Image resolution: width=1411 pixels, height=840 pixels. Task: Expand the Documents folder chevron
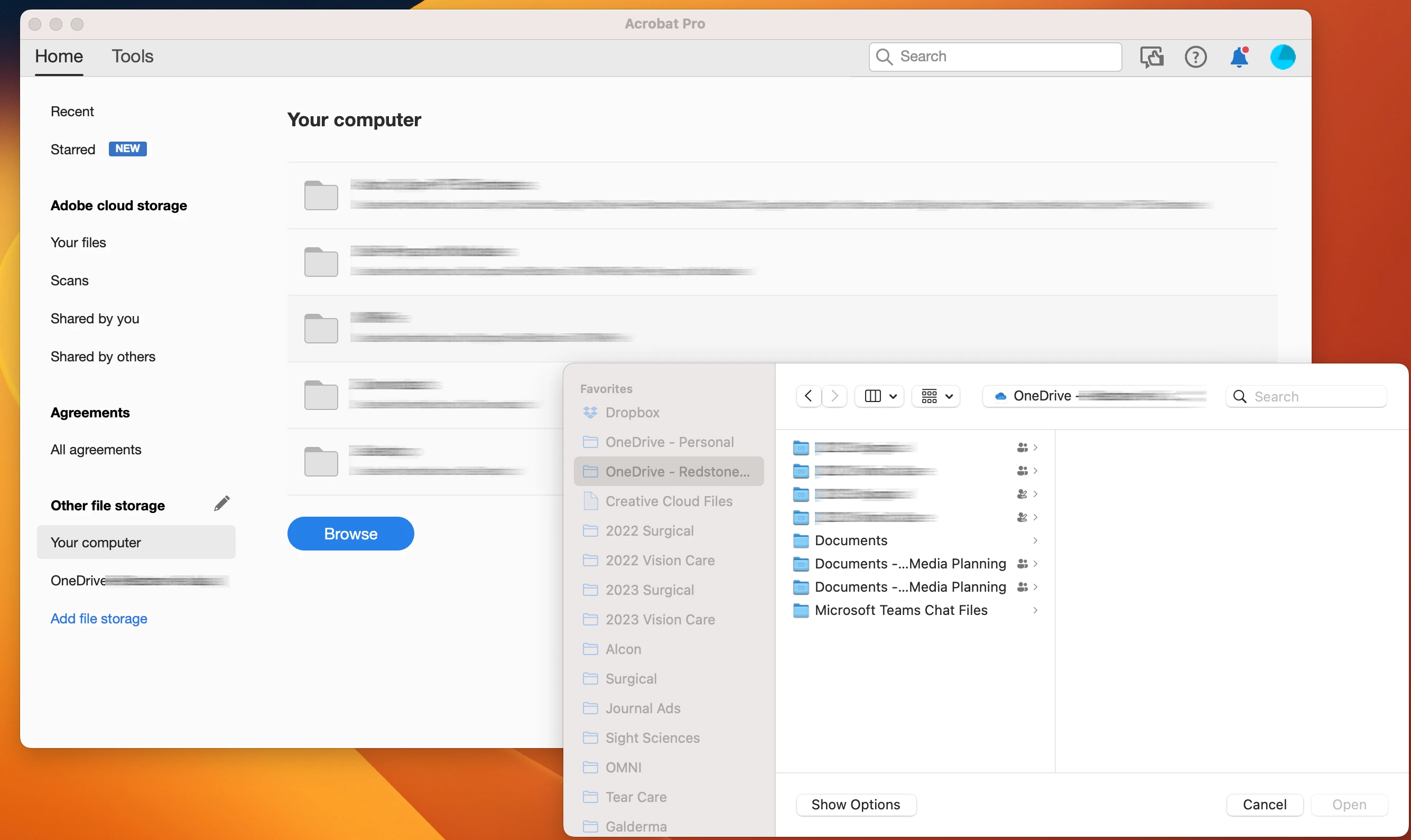tap(1035, 540)
